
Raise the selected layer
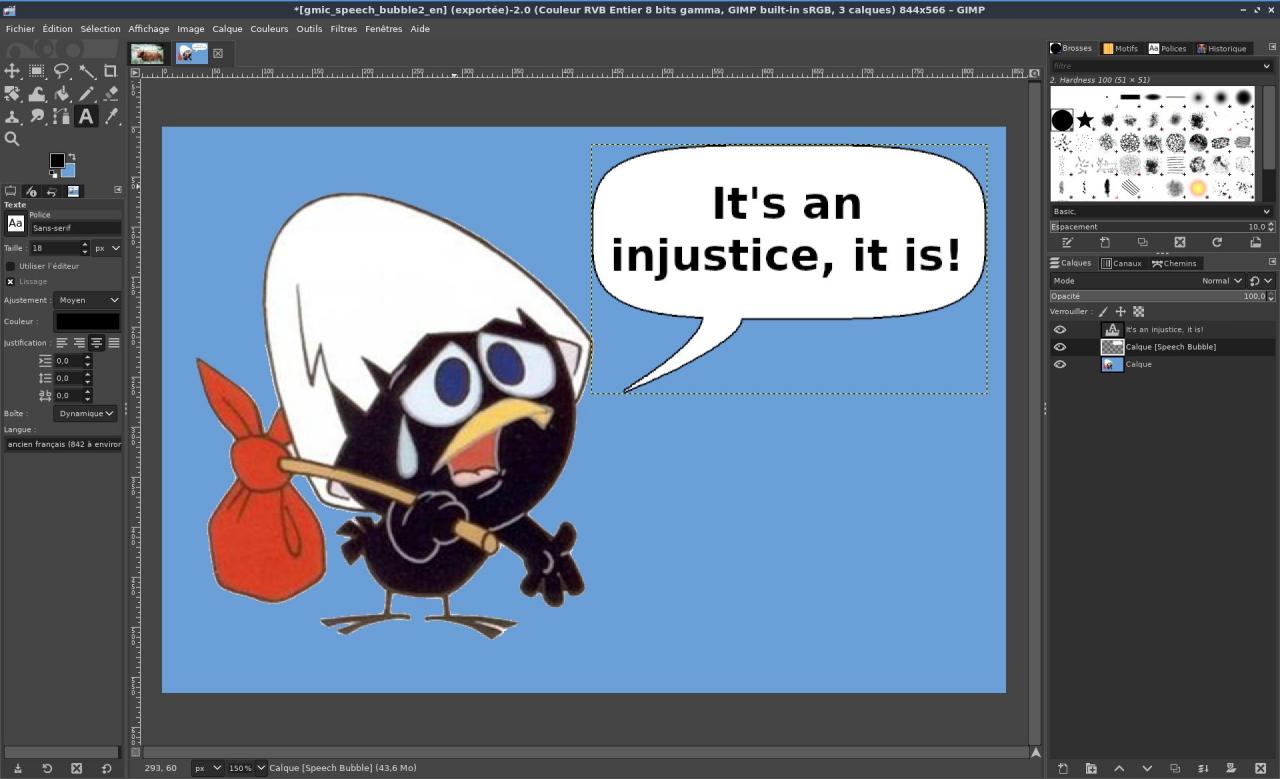click(x=1119, y=768)
